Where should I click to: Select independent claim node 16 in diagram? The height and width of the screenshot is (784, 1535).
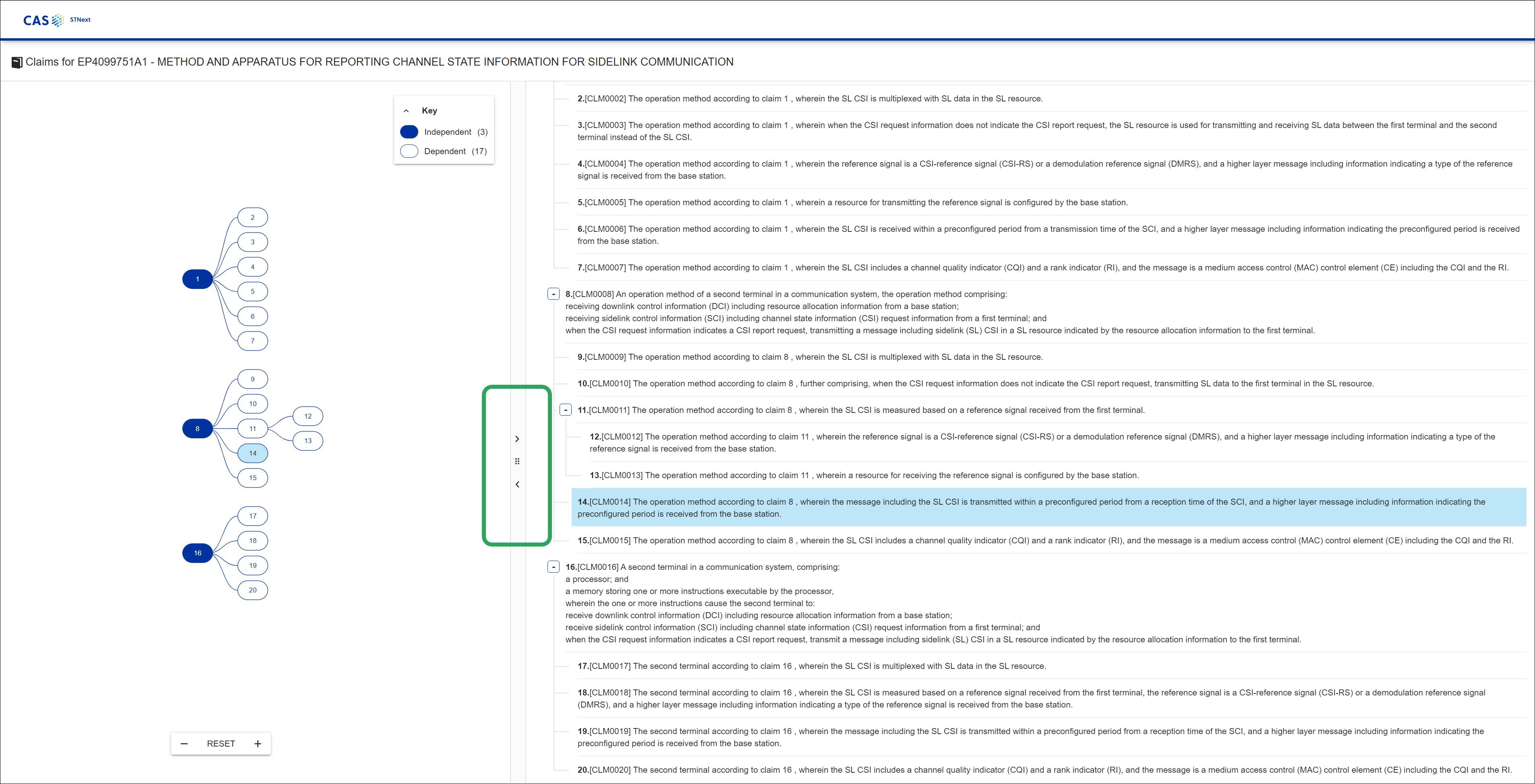coord(197,553)
